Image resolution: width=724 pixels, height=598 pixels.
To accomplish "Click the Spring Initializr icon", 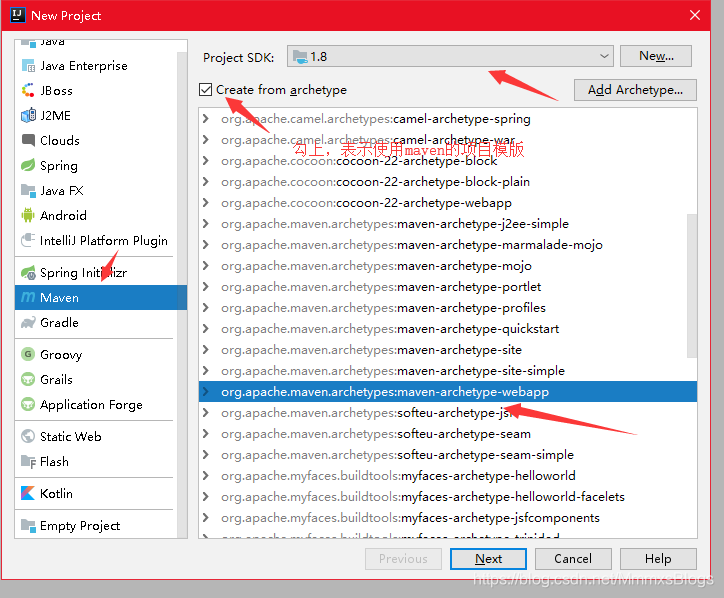I will coord(28,272).
